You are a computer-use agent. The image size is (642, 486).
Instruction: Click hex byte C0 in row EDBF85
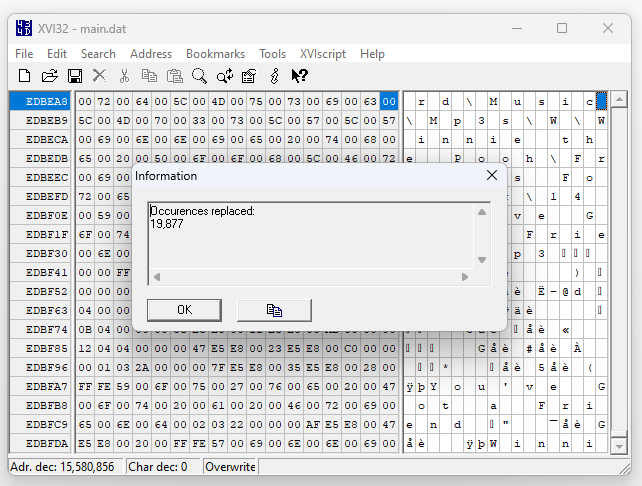click(x=351, y=348)
